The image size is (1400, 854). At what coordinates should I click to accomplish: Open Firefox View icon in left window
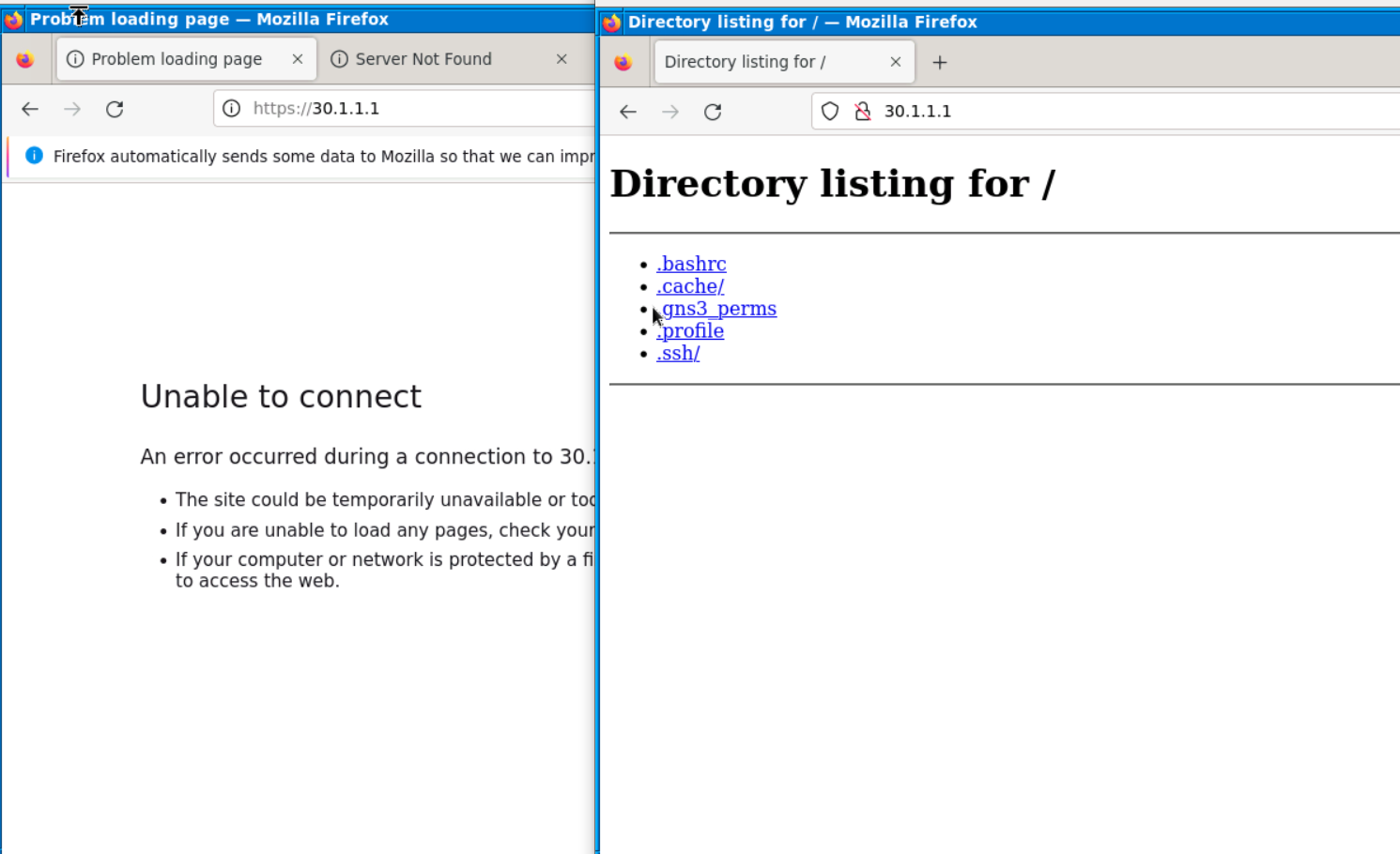(25, 59)
